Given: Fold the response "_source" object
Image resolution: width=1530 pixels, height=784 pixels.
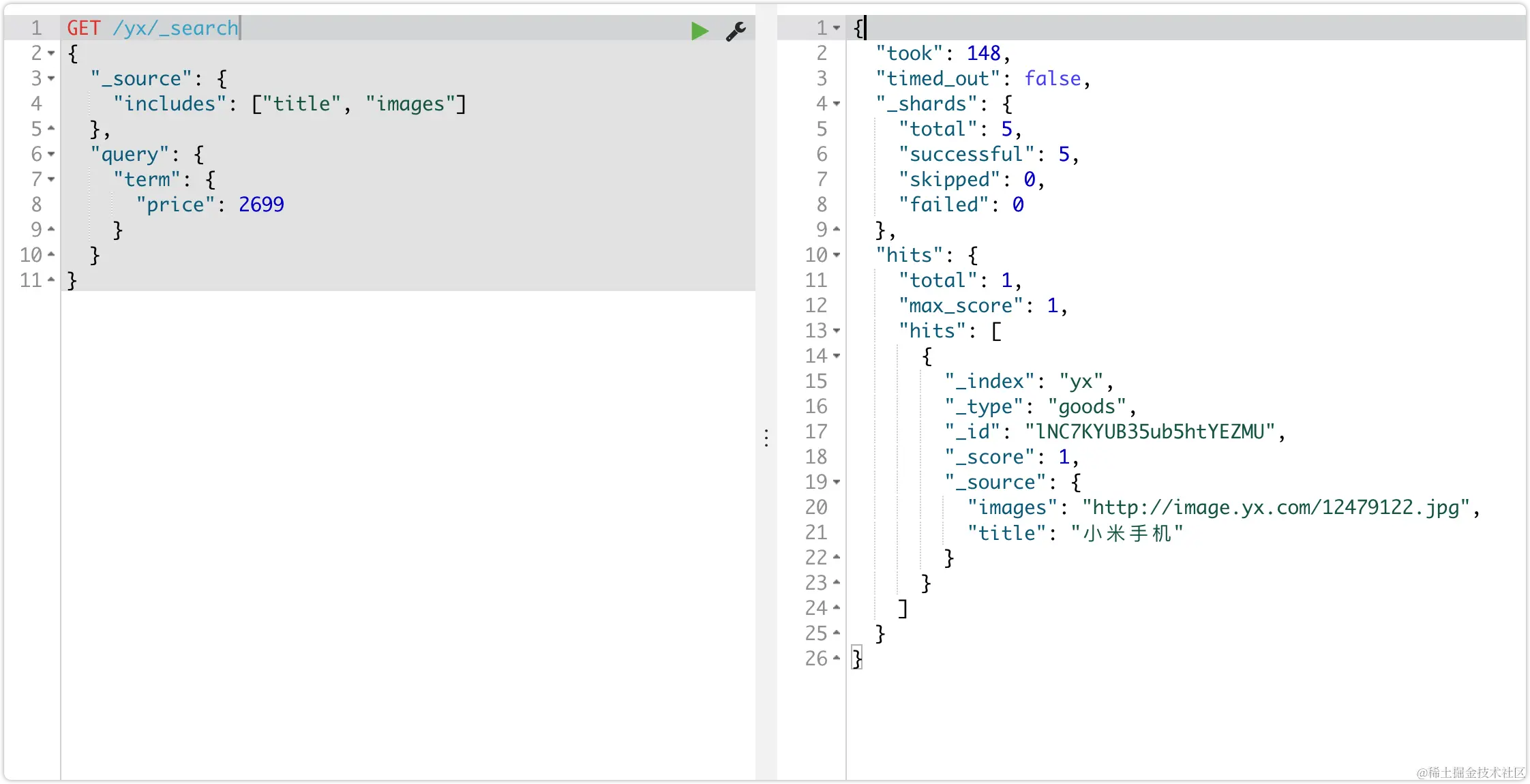Looking at the screenshot, I should point(837,482).
